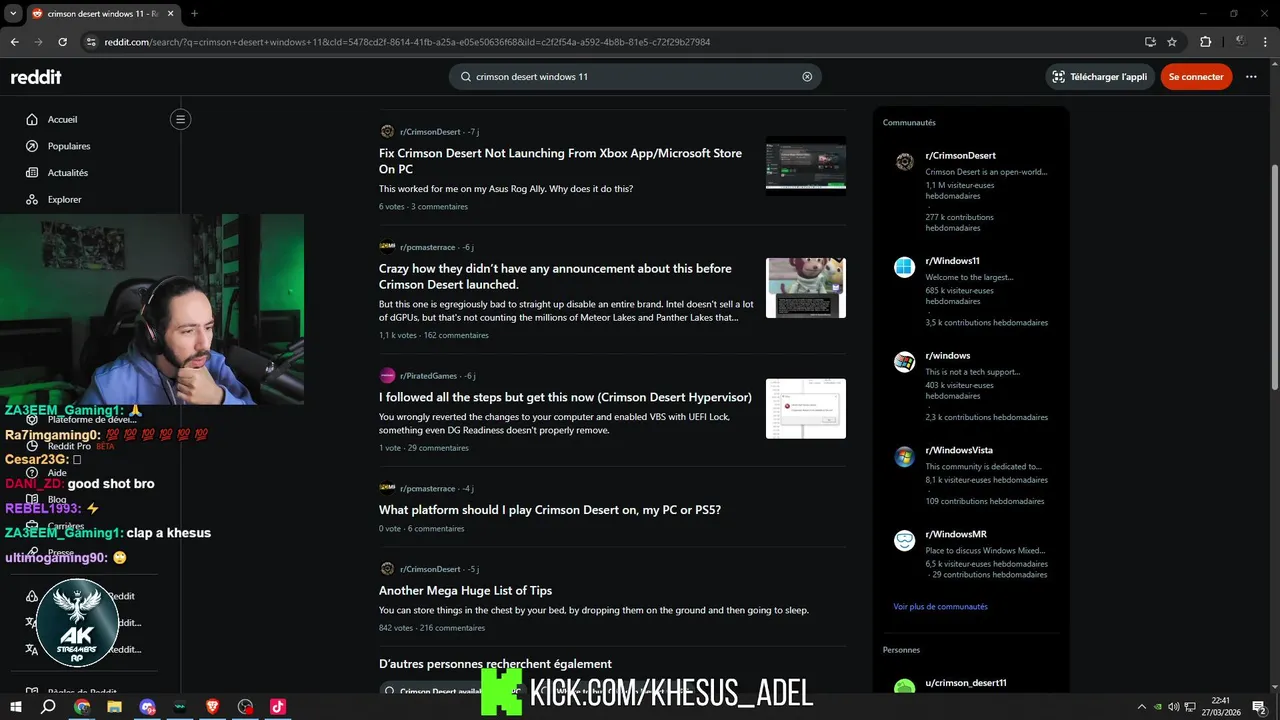Clear the Reddit search field
The width and height of the screenshot is (1280, 720).
pos(807,77)
